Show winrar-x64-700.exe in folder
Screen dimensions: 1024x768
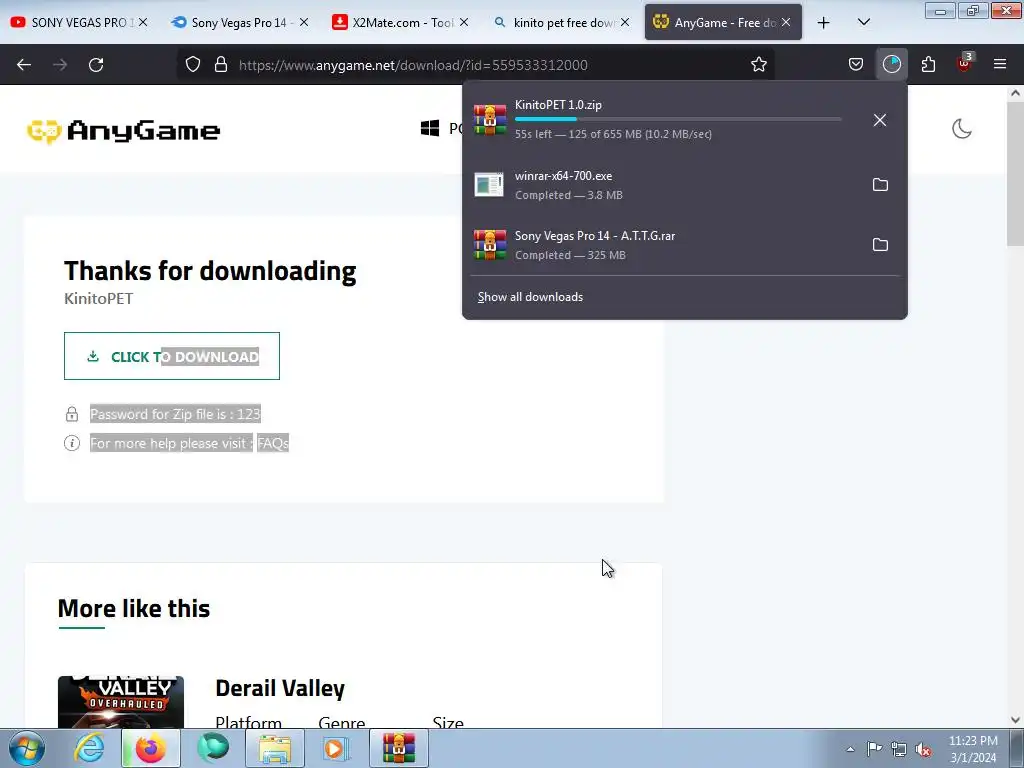coord(880,185)
